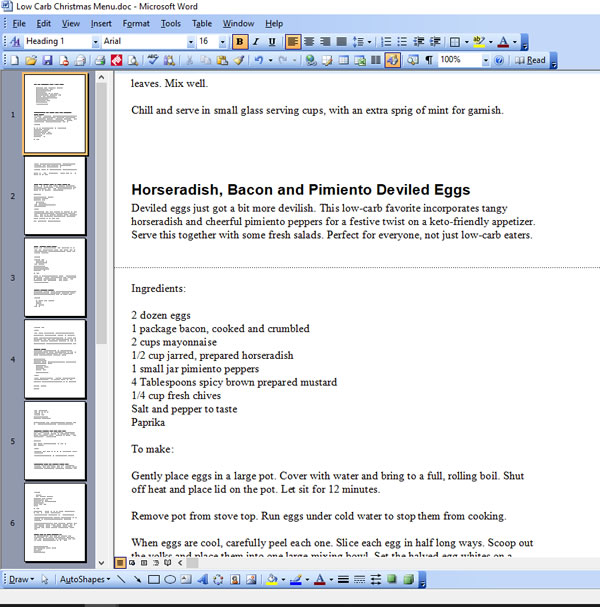Increase the paragraph indent

(435, 41)
